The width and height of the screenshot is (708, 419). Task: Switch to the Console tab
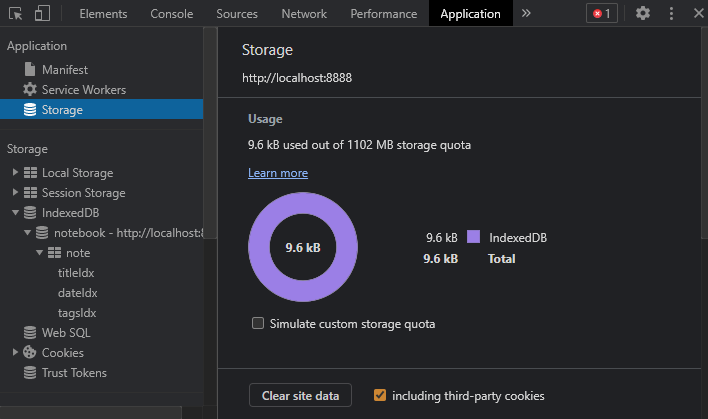pyautogui.click(x=172, y=14)
